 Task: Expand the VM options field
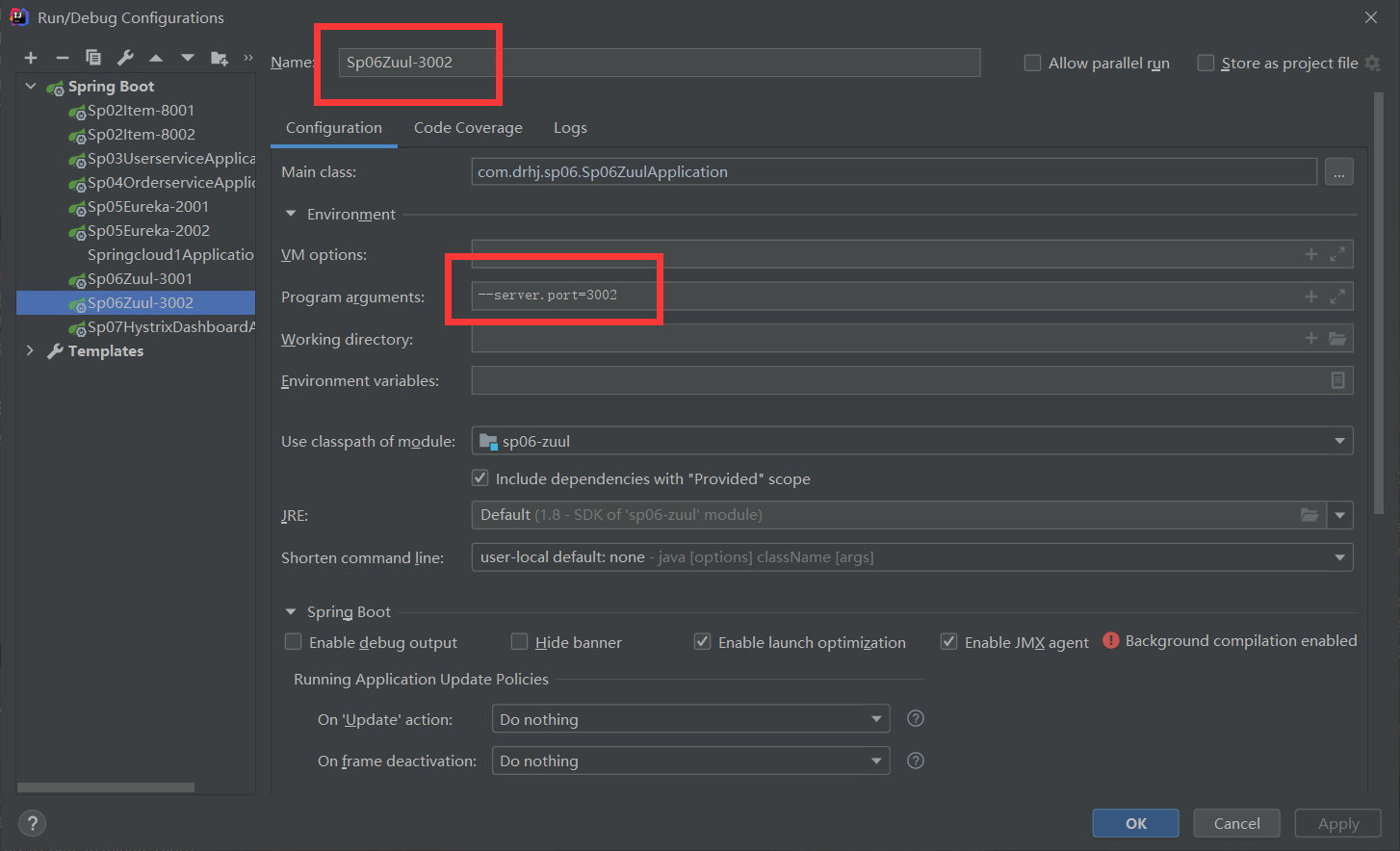click(x=1337, y=254)
